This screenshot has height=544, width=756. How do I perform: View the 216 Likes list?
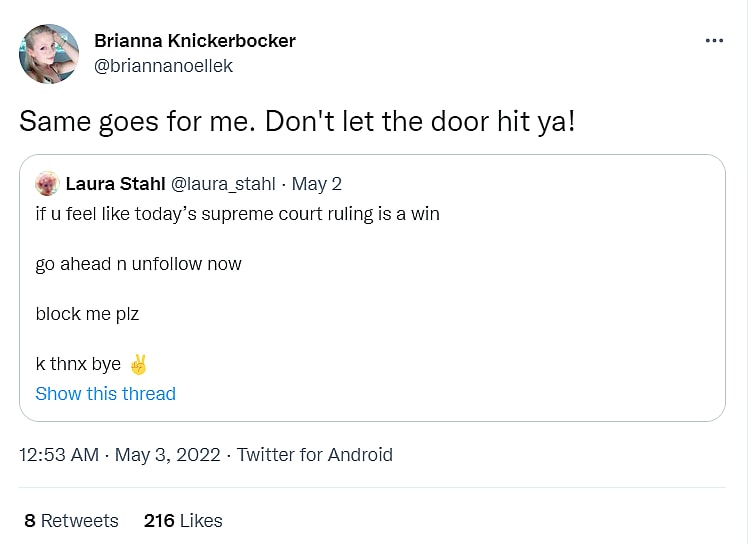point(183,521)
